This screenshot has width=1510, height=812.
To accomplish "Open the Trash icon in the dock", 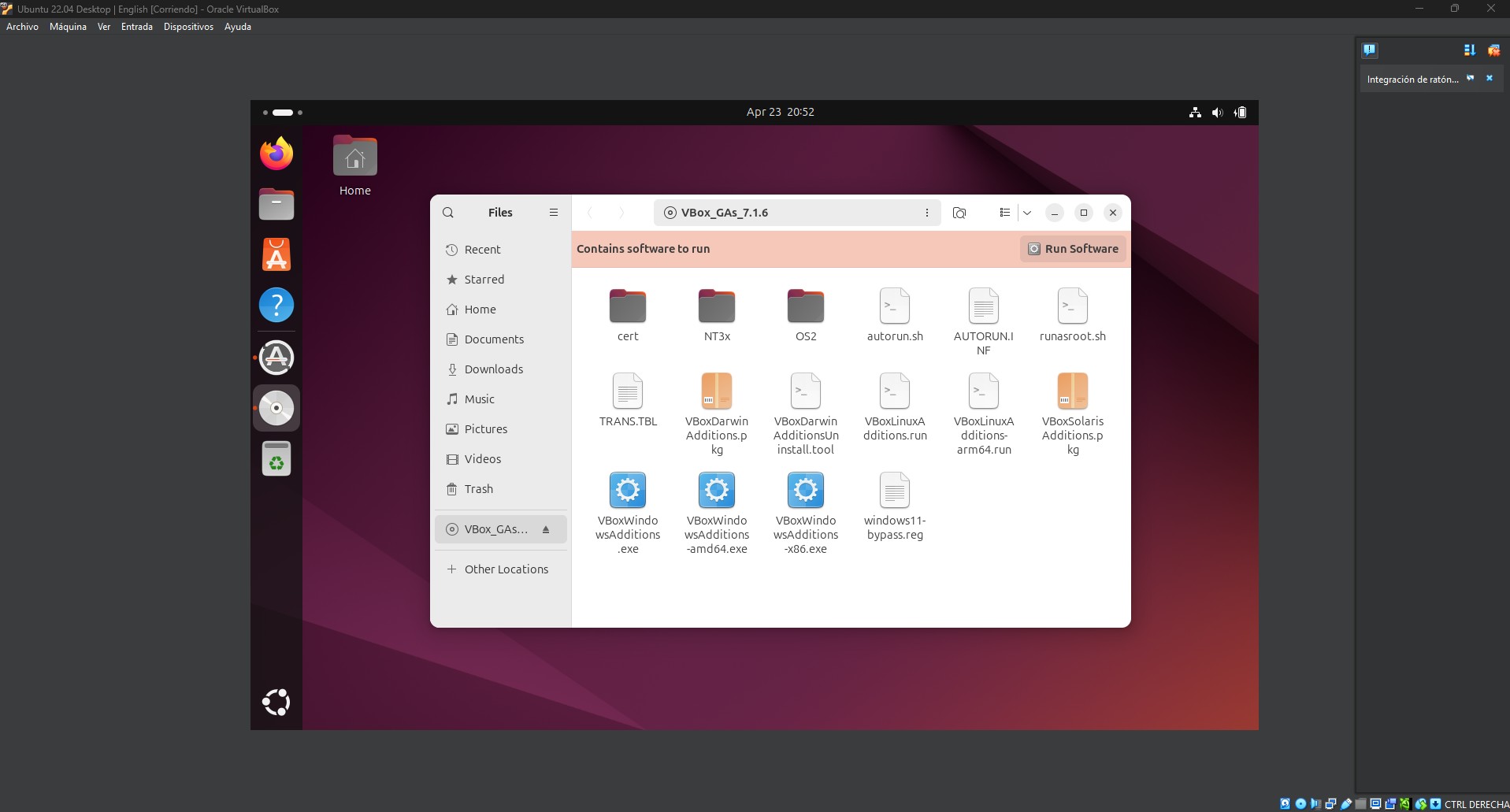I will 276,458.
